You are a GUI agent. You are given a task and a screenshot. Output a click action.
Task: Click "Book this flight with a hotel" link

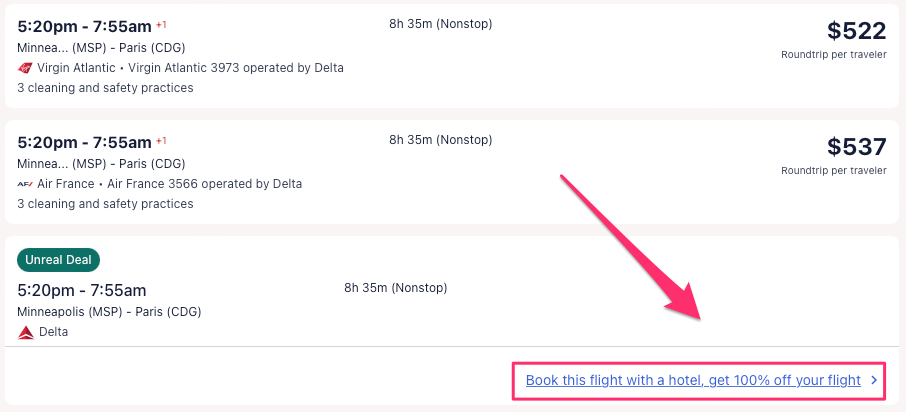pyautogui.click(x=693, y=380)
